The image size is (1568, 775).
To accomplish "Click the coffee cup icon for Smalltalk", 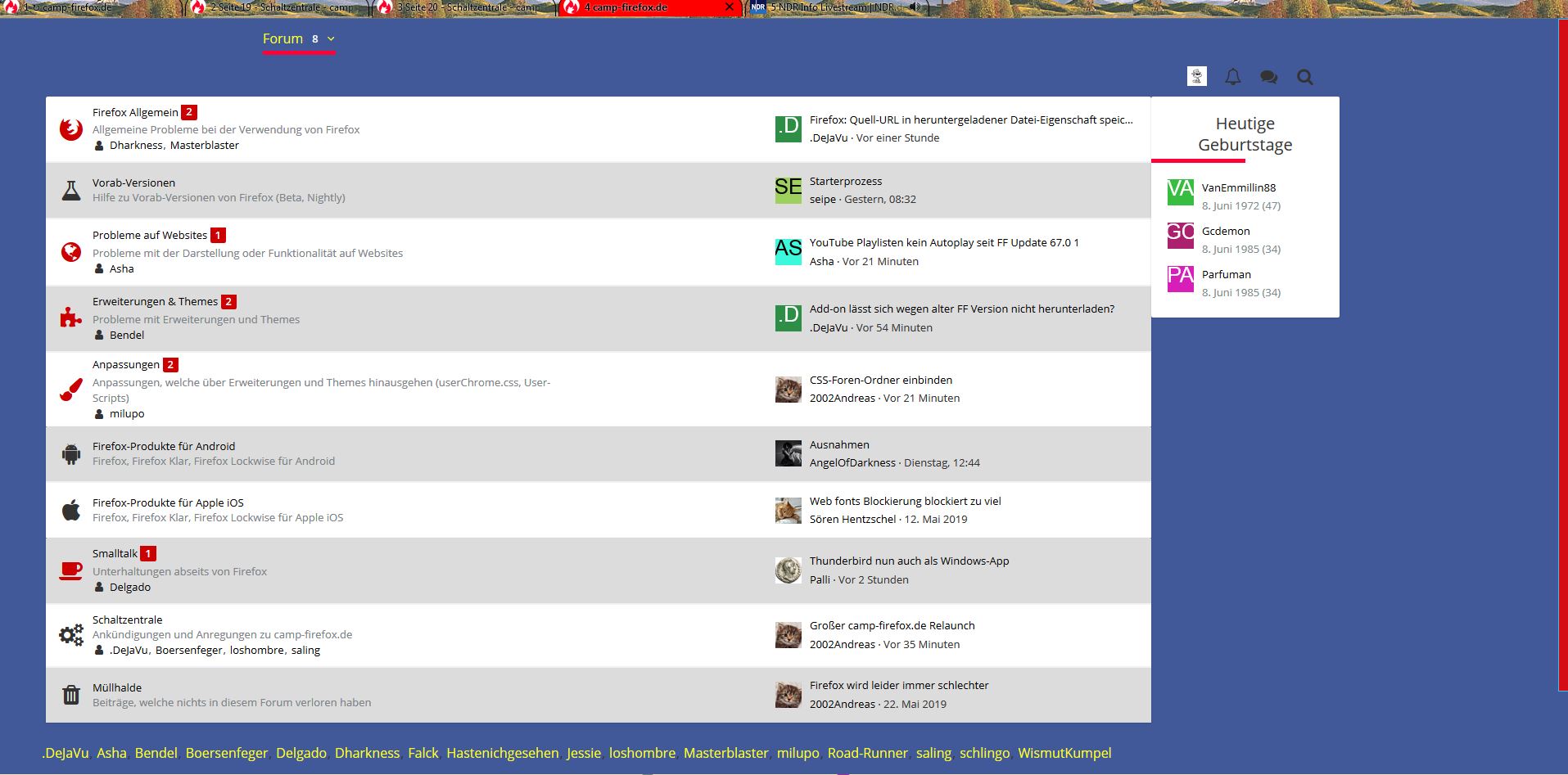I will point(71,570).
